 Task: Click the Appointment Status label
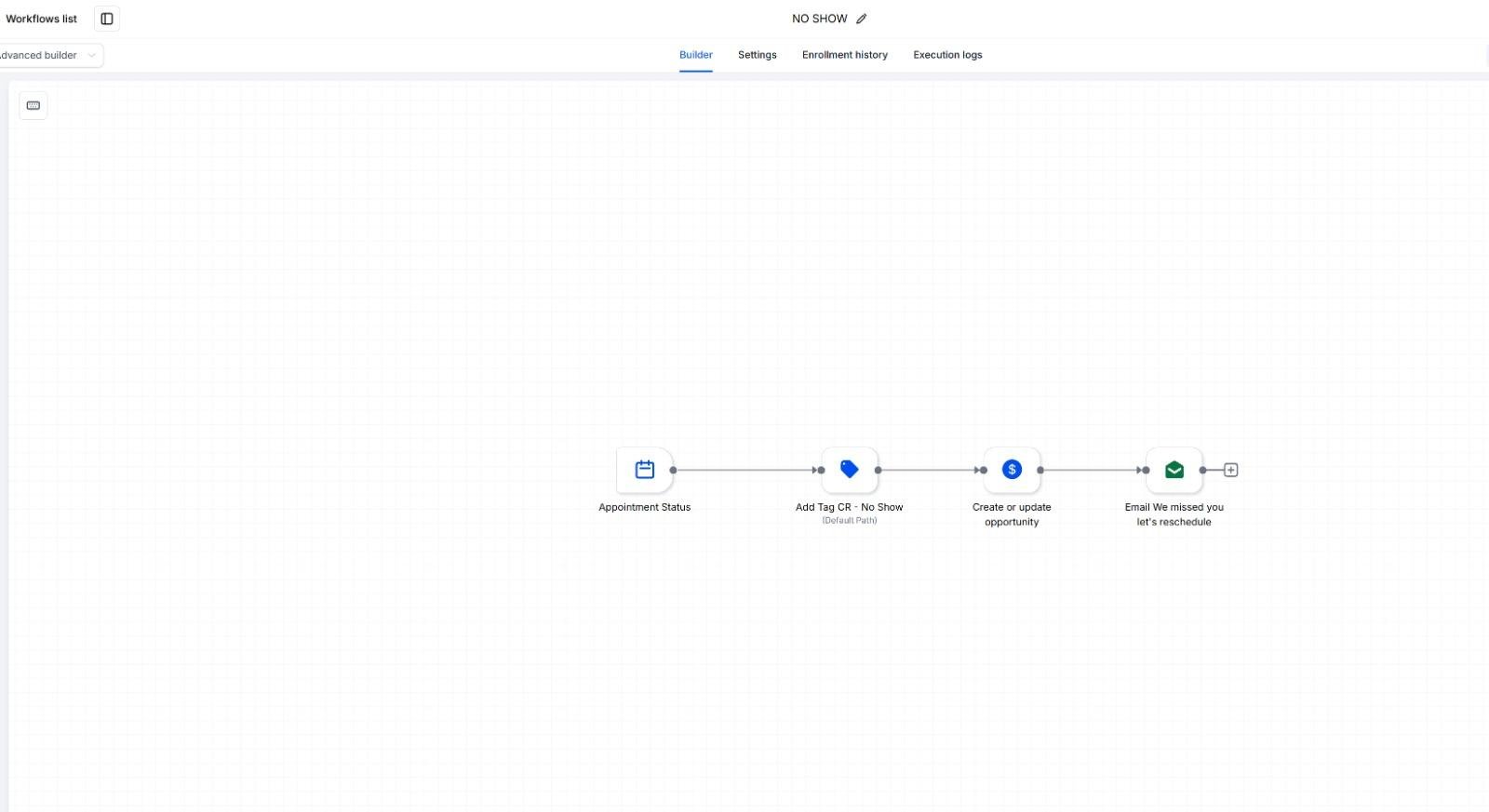[645, 507]
